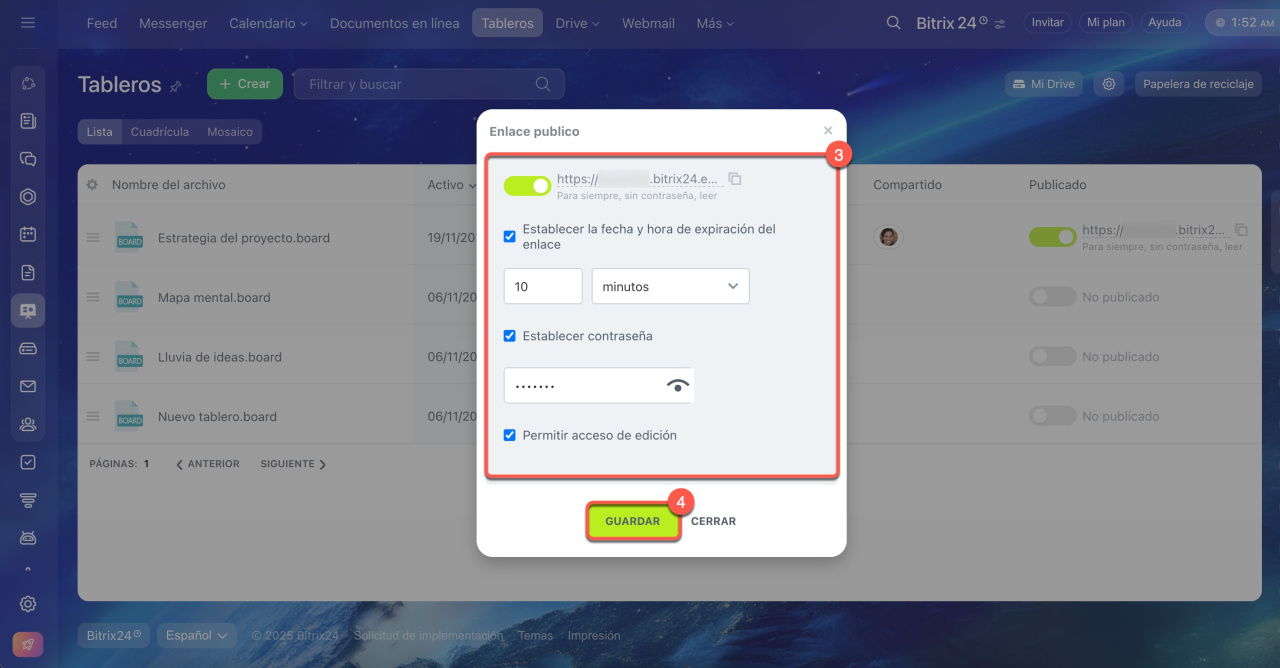This screenshot has height=668, width=1280.
Task: Click the search magnifier in top bar
Action: (894, 23)
